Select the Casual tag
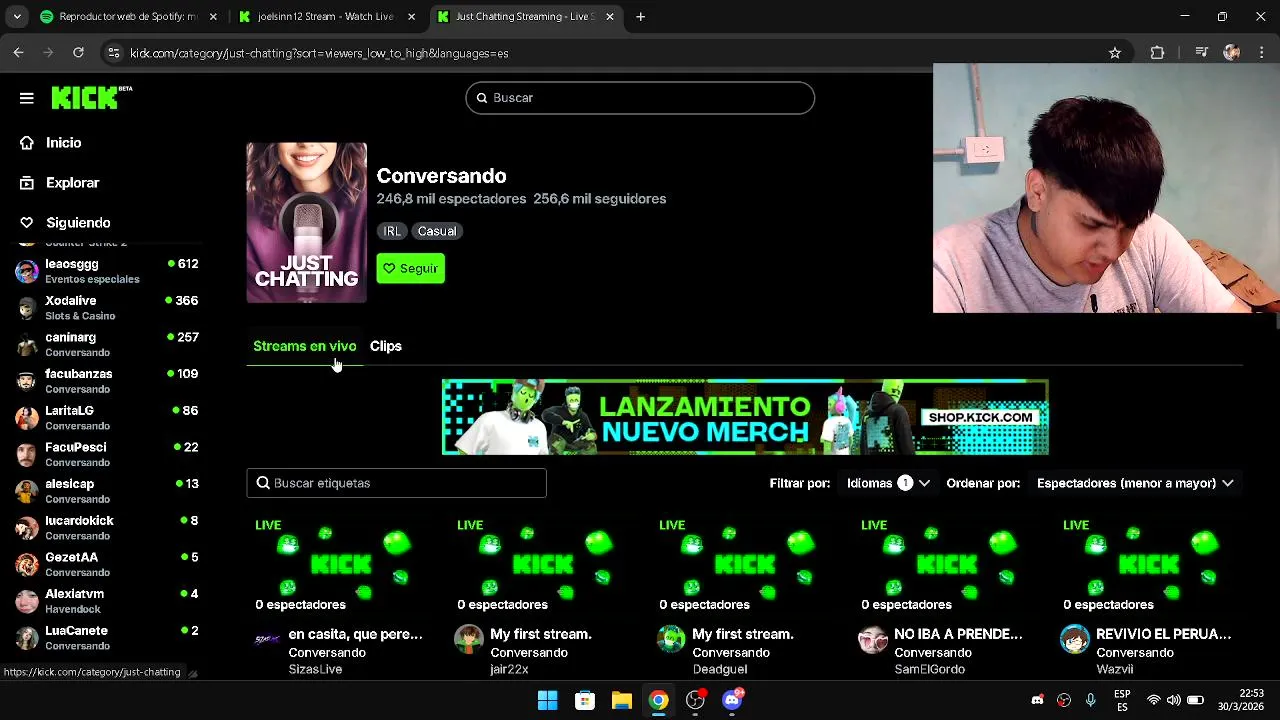This screenshot has width=1280, height=720. pos(437,231)
